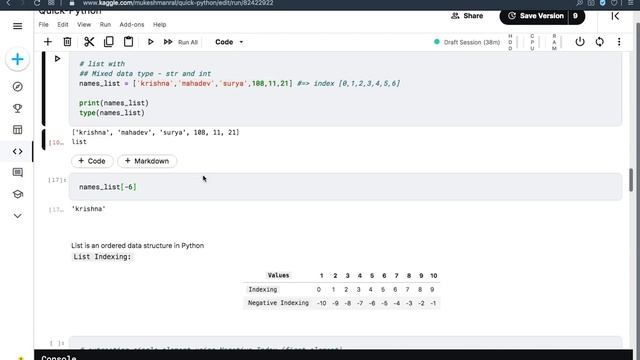The width and height of the screenshot is (640, 360).
Task: Click the 'list' type output text
Action: 79,142
